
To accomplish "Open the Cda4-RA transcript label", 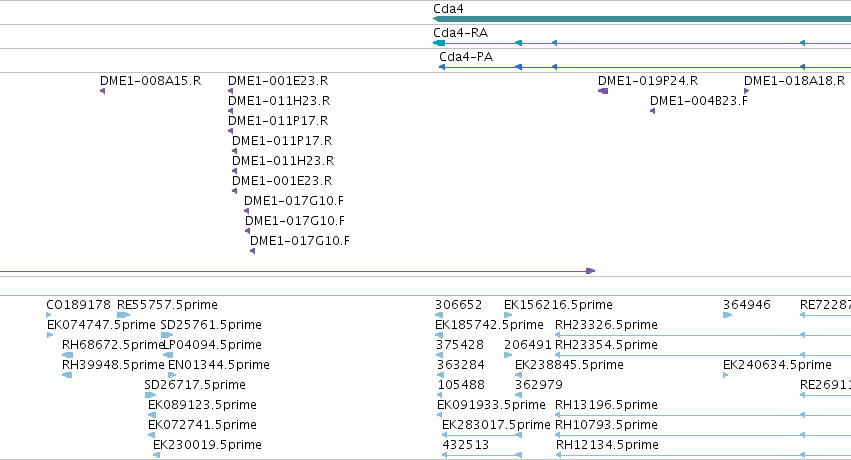I will click(x=461, y=33).
